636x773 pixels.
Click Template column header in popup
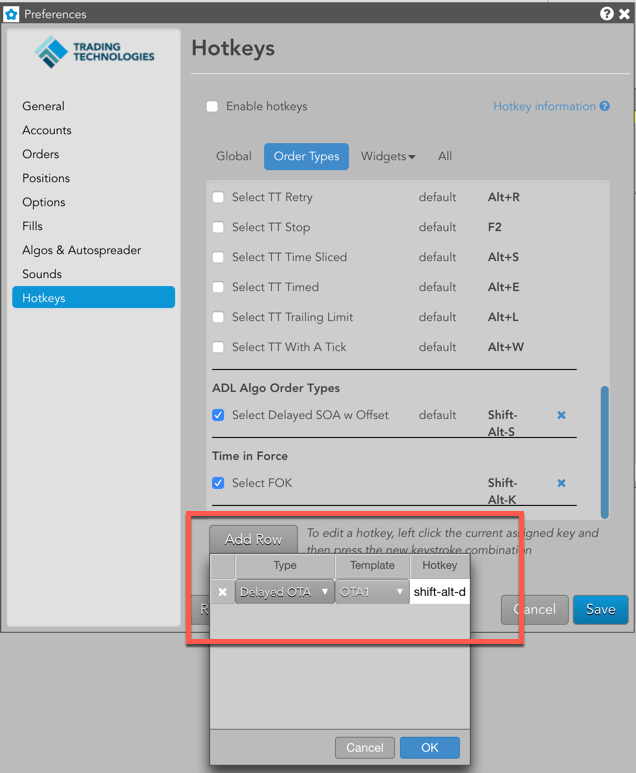(x=372, y=565)
